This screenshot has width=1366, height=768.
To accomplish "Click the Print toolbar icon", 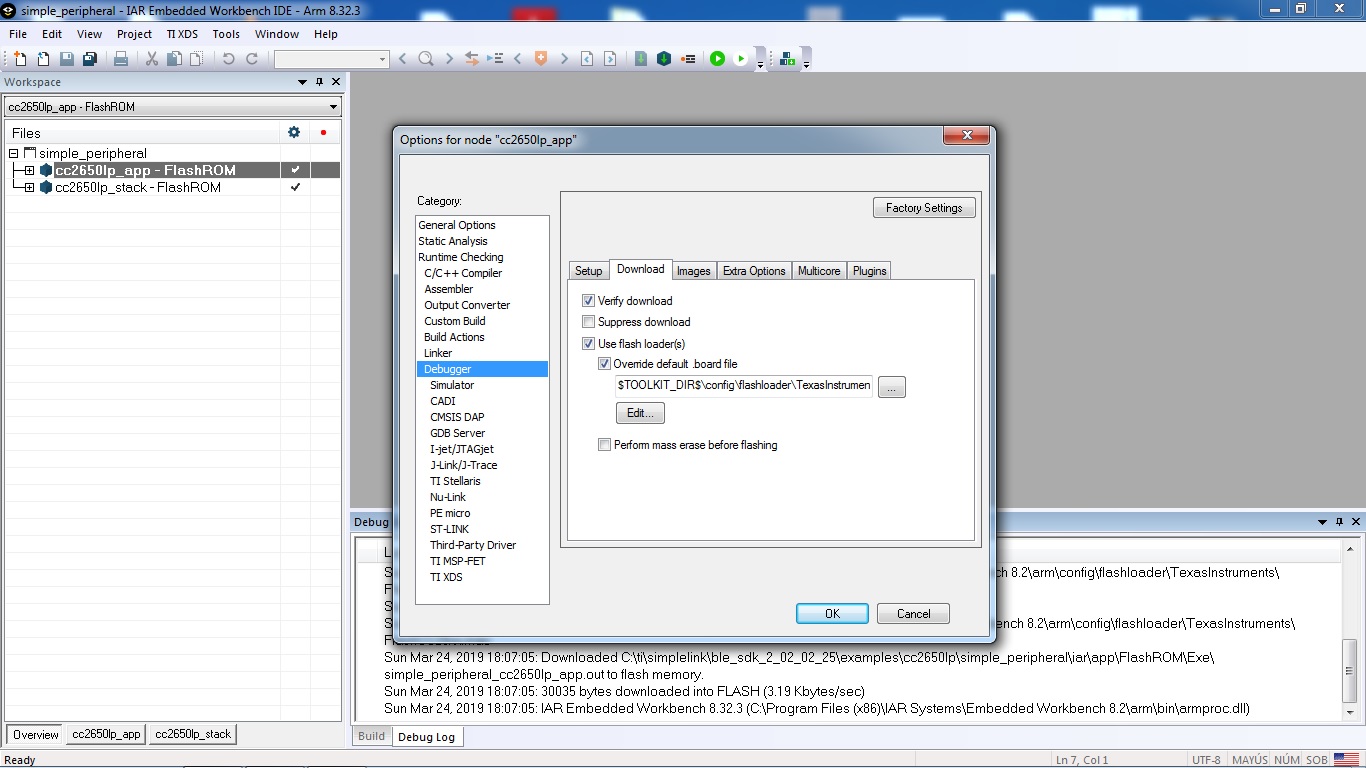I will coord(121,59).
